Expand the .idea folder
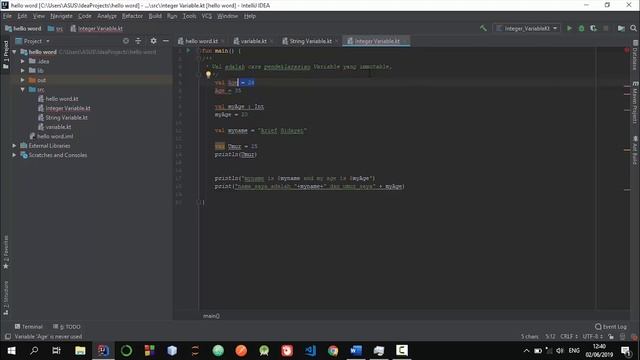 (23, 61)
